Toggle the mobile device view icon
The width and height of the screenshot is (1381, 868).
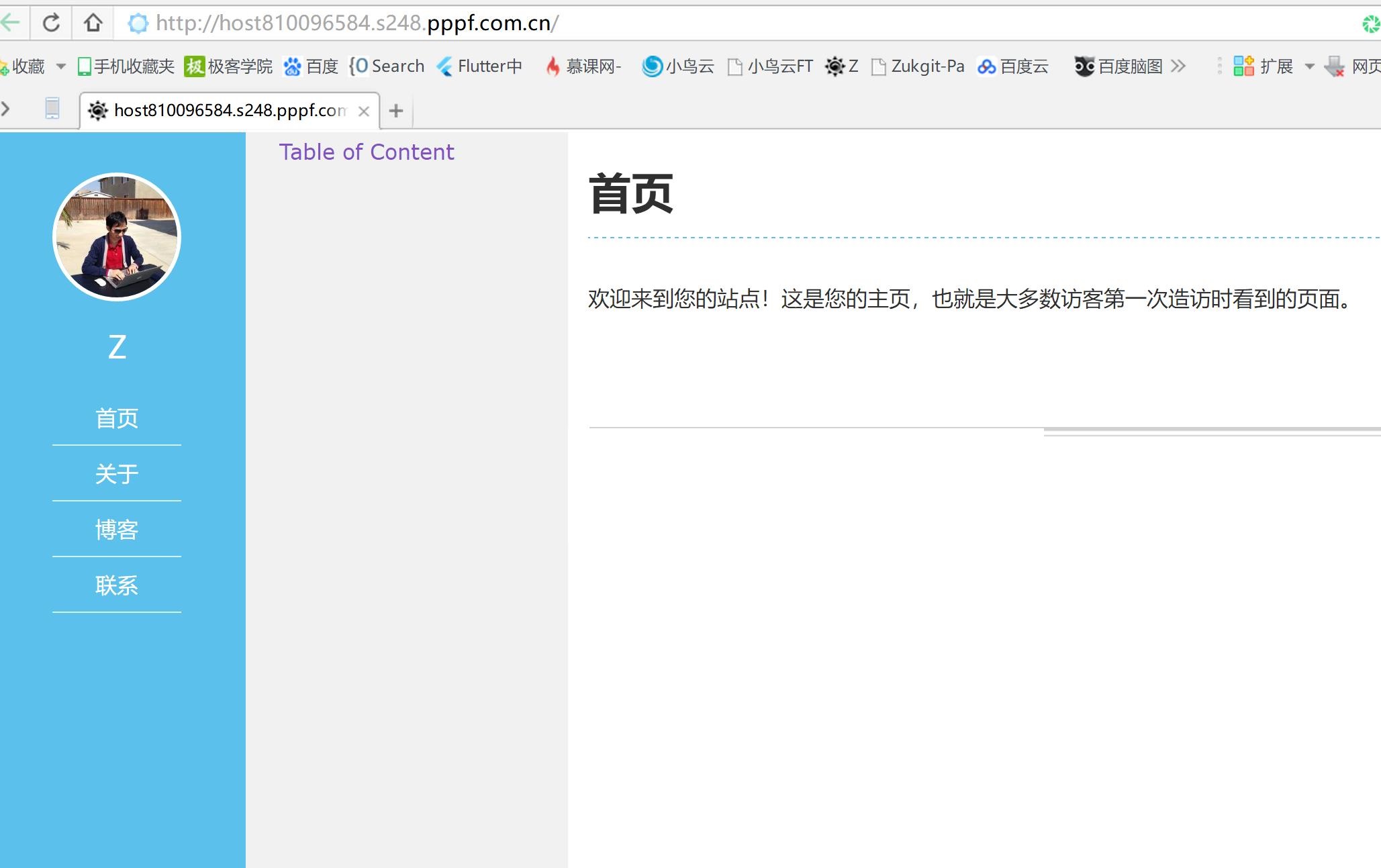(52, 109)
